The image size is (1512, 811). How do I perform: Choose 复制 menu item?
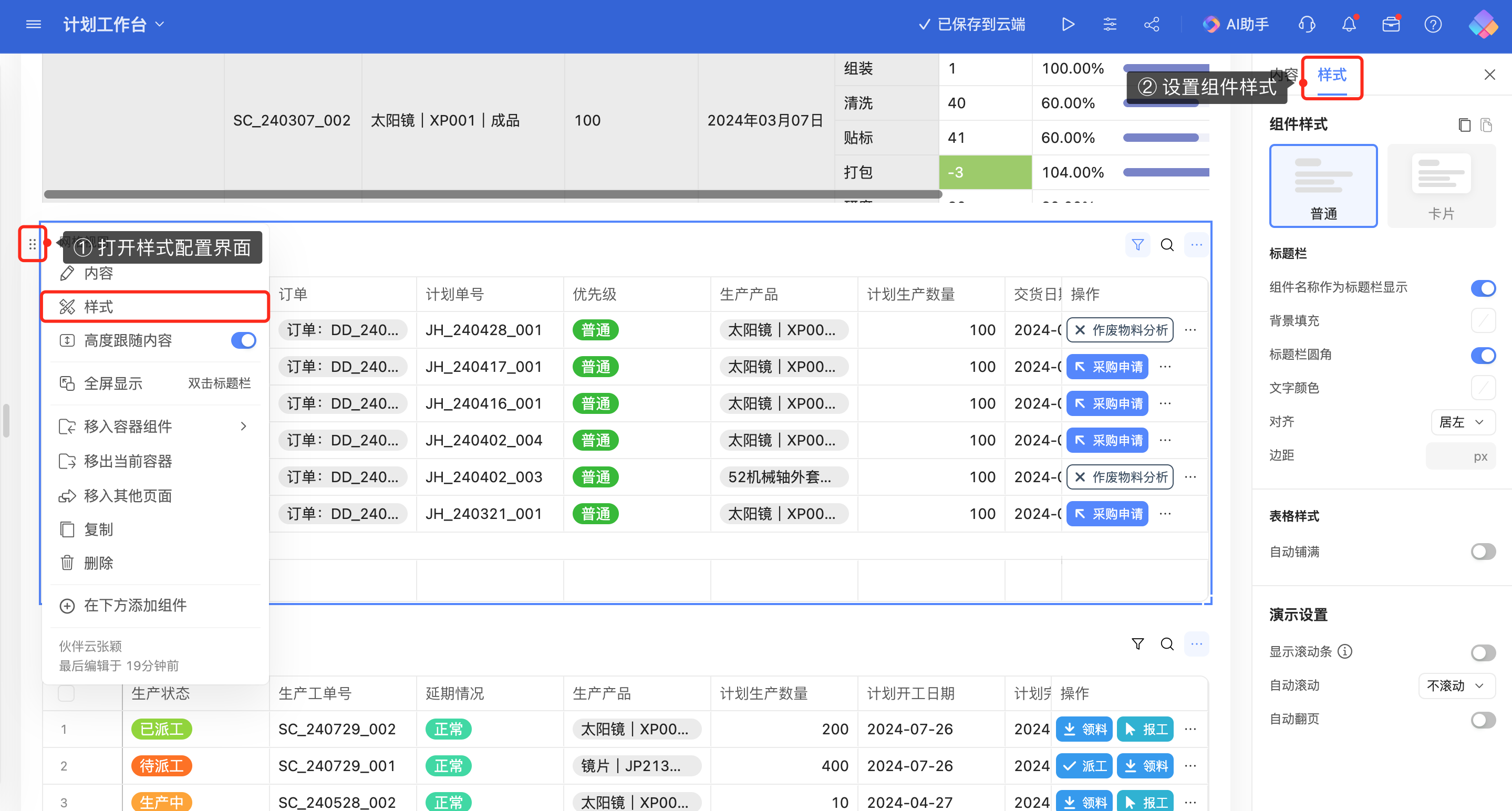(155, 529)
